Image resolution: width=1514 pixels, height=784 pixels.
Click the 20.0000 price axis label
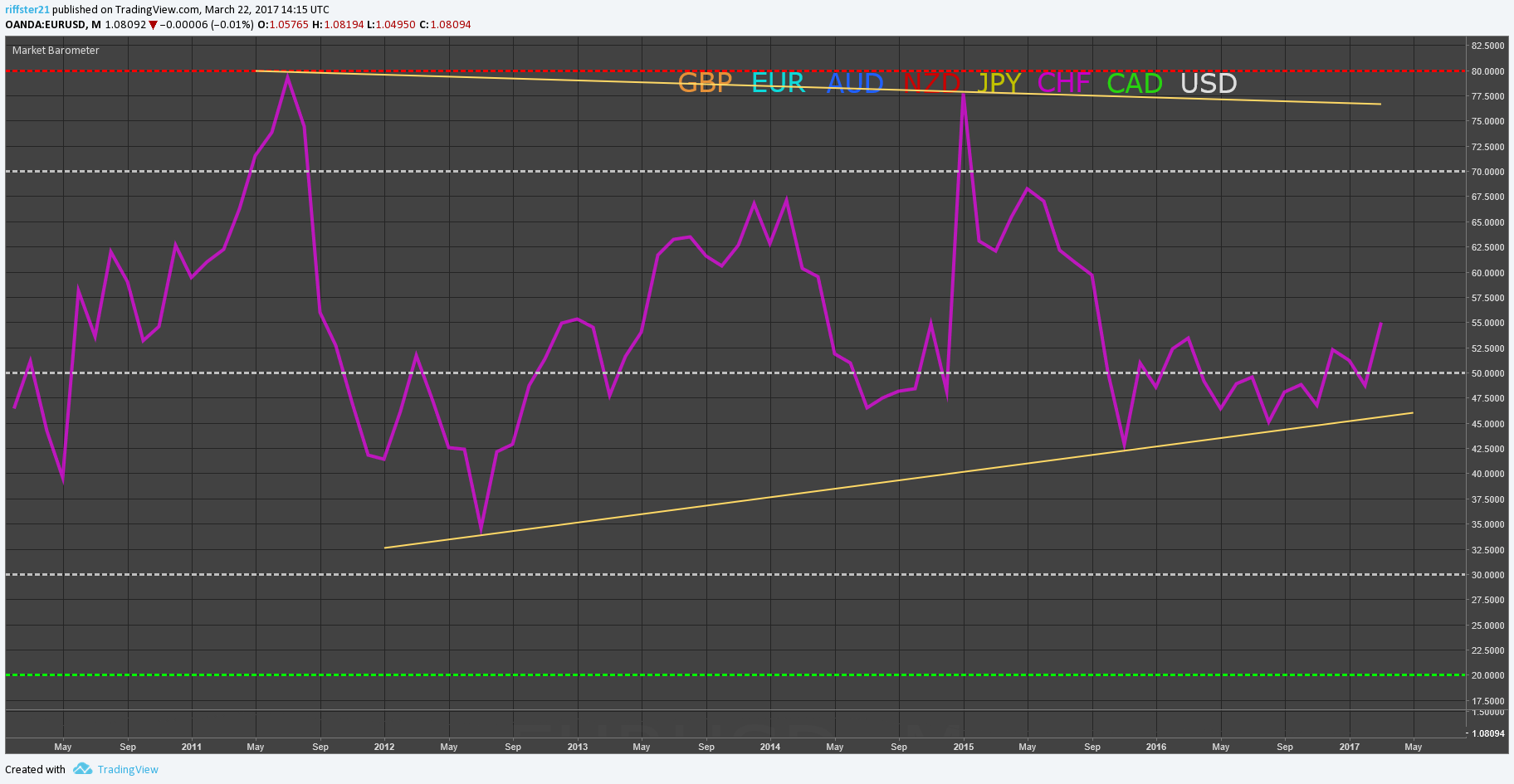pyautogui.click(x=1487, y=675)
